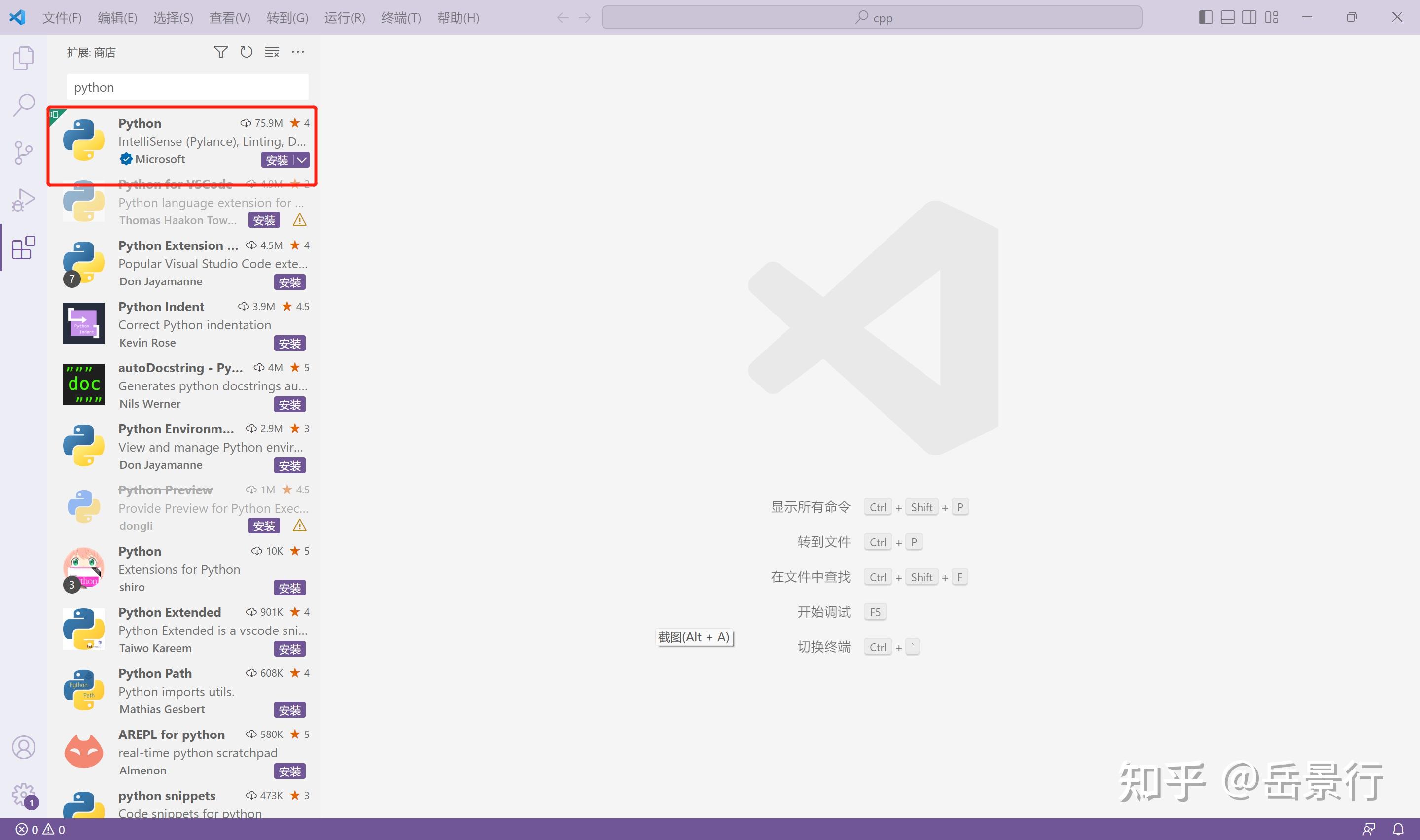Open the Explorer sidebar icon

point(23,57)
